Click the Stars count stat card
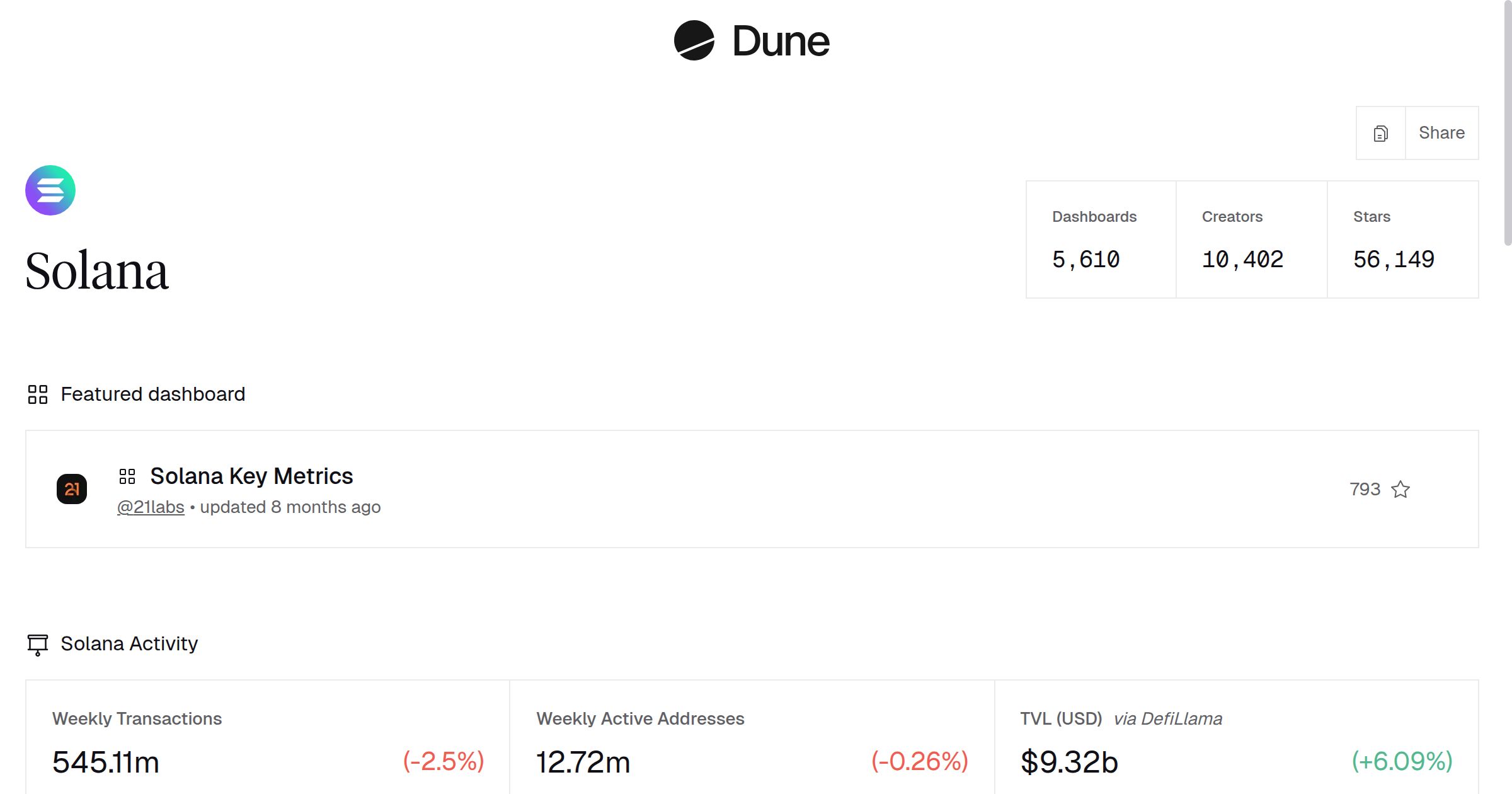Image resolution: width=1512 pixels, height=794 pixels. pos(1402,239)
